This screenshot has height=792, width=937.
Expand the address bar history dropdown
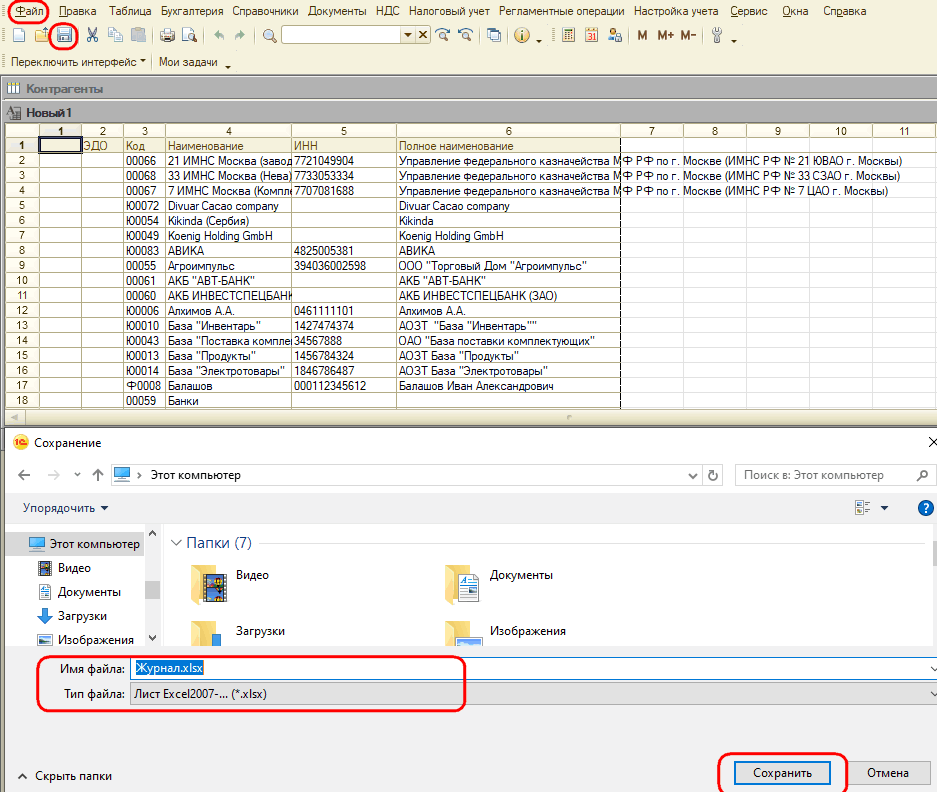pos(693,476)
